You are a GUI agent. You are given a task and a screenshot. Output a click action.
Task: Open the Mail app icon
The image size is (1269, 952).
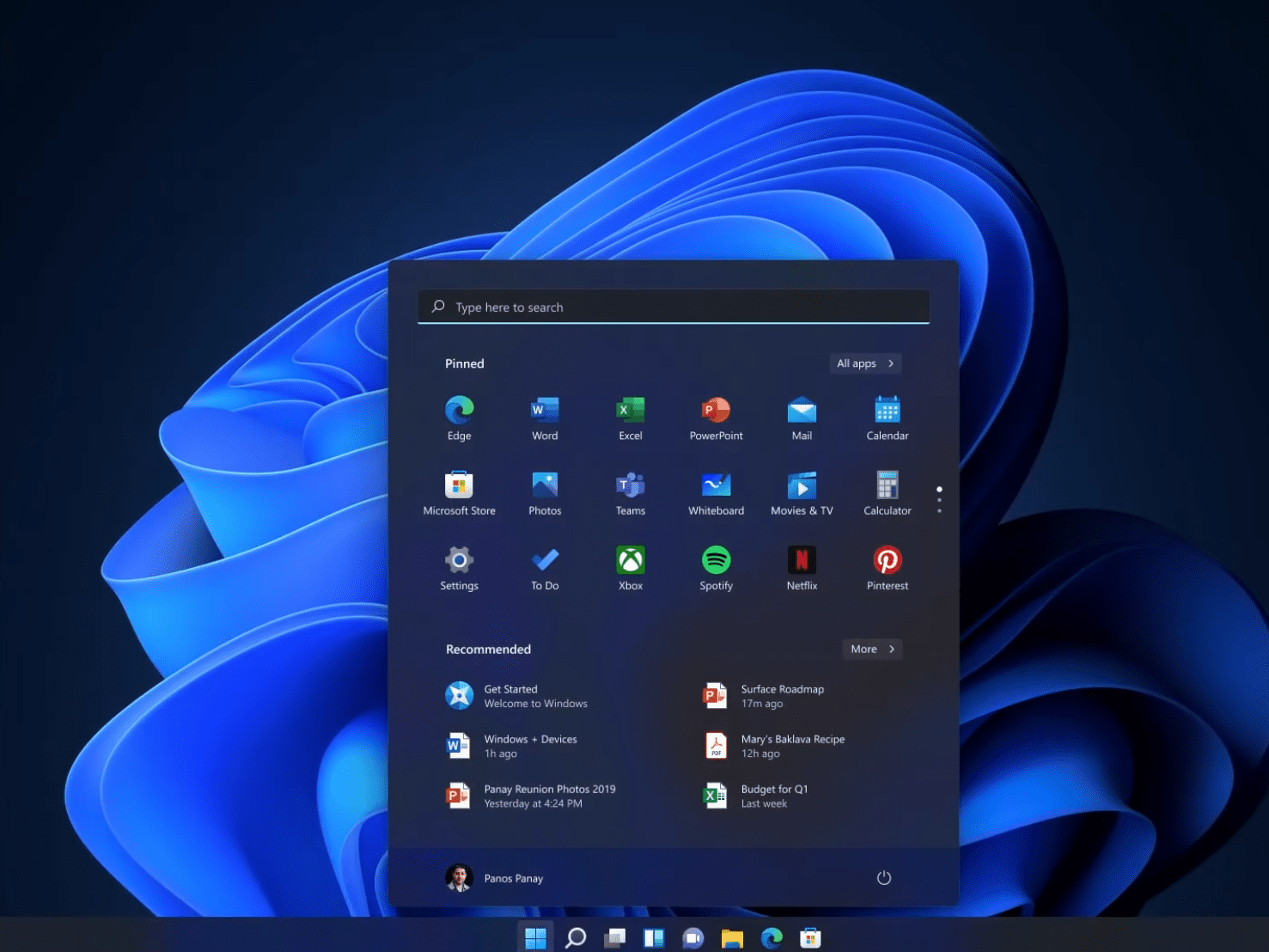802,418
